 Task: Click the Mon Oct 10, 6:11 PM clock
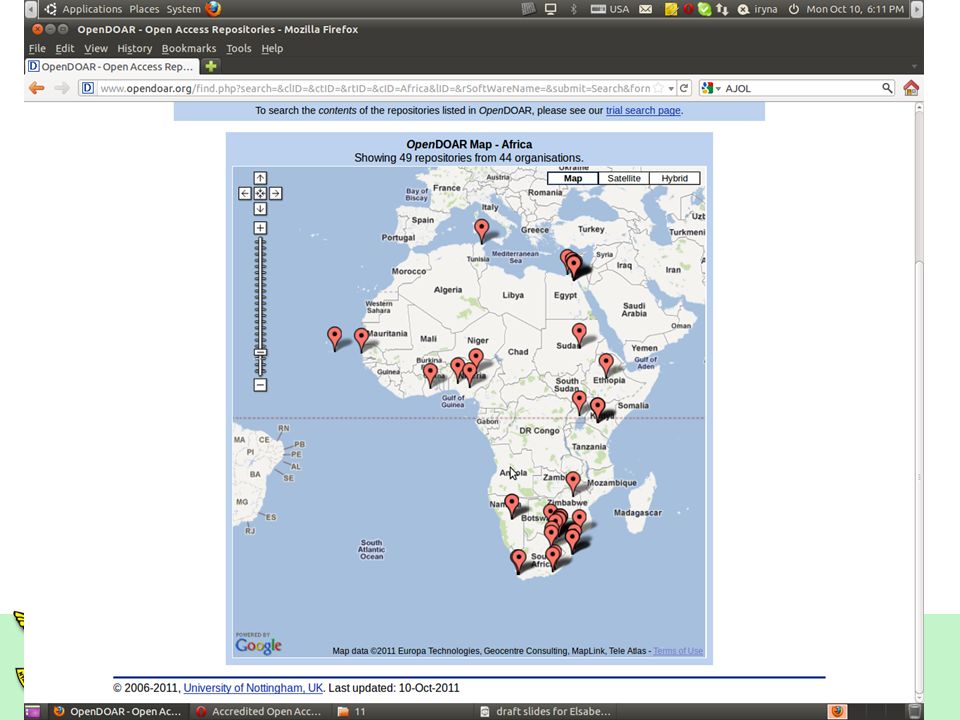[855, 9]
